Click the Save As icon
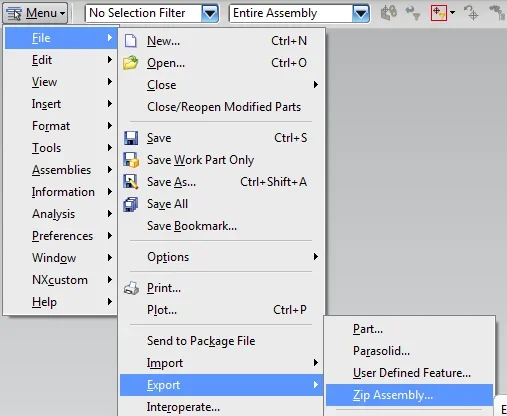Screen dimensions: 507x416 (x=131, y=182)
